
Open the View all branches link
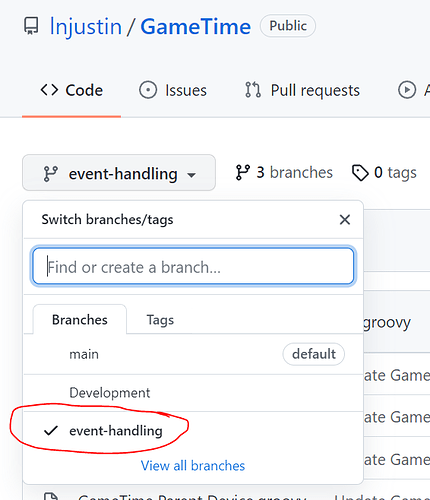[x=193, y=466]
